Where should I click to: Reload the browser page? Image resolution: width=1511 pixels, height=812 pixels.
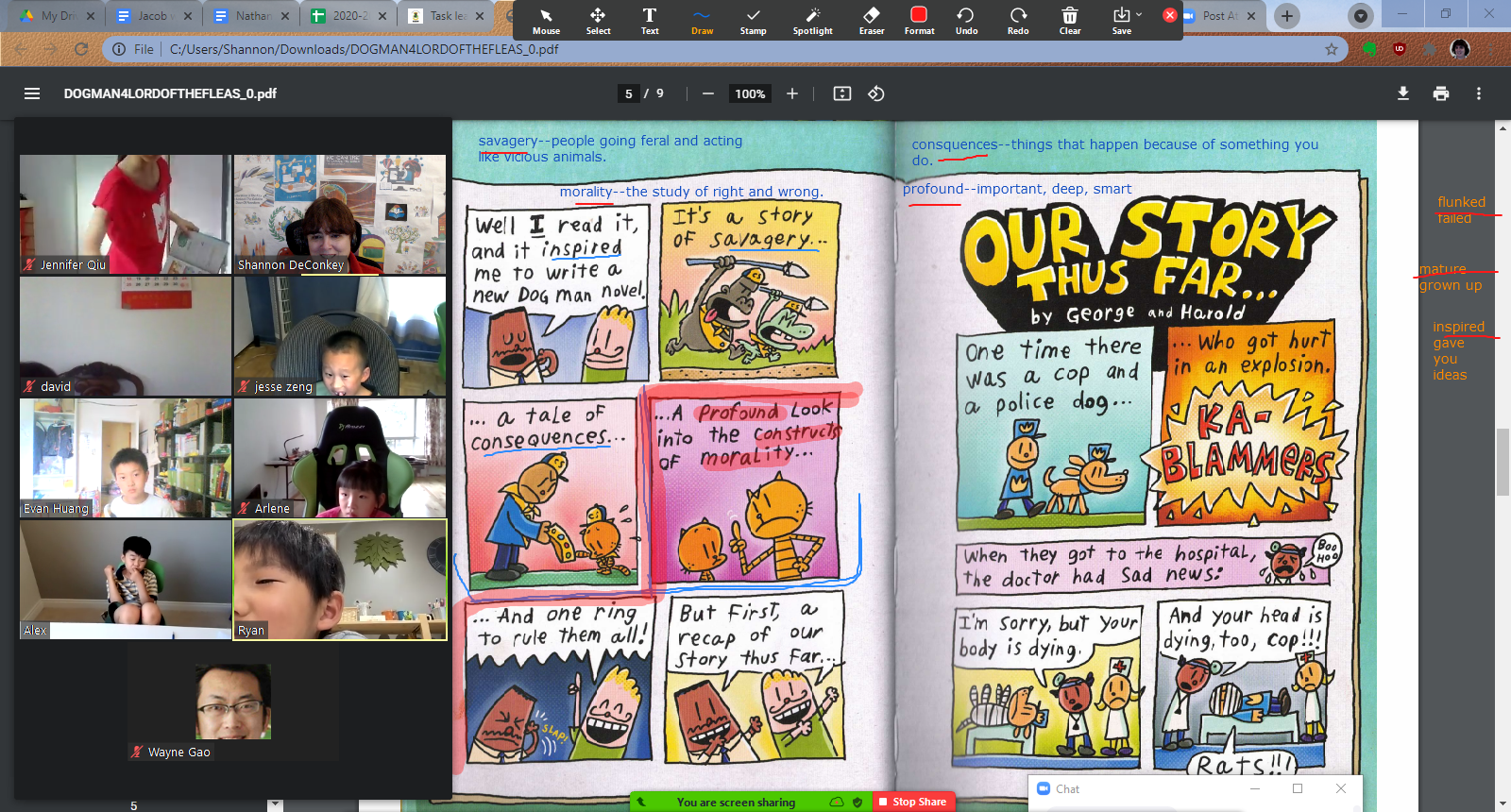pos(81,49)
